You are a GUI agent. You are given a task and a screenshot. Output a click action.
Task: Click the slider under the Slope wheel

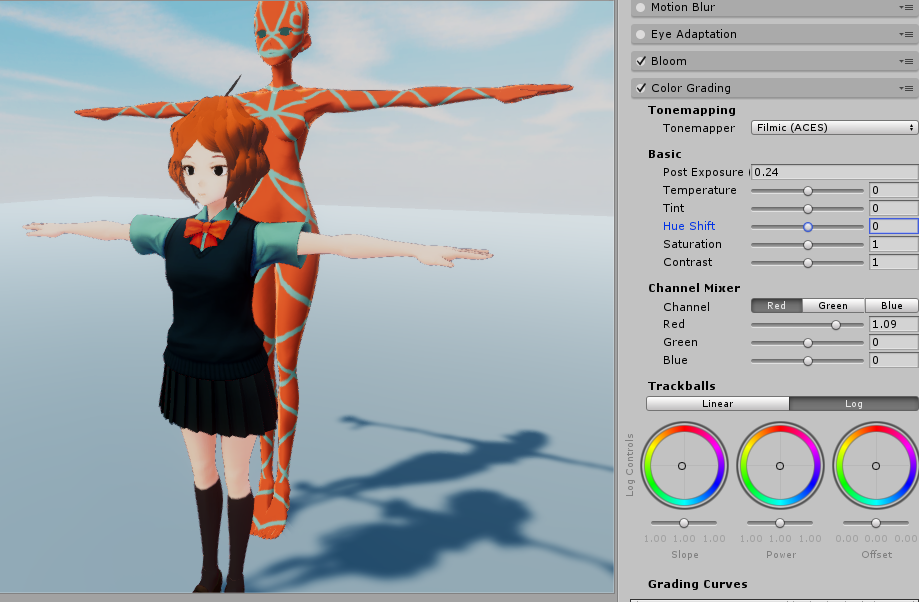coord(684,523)
